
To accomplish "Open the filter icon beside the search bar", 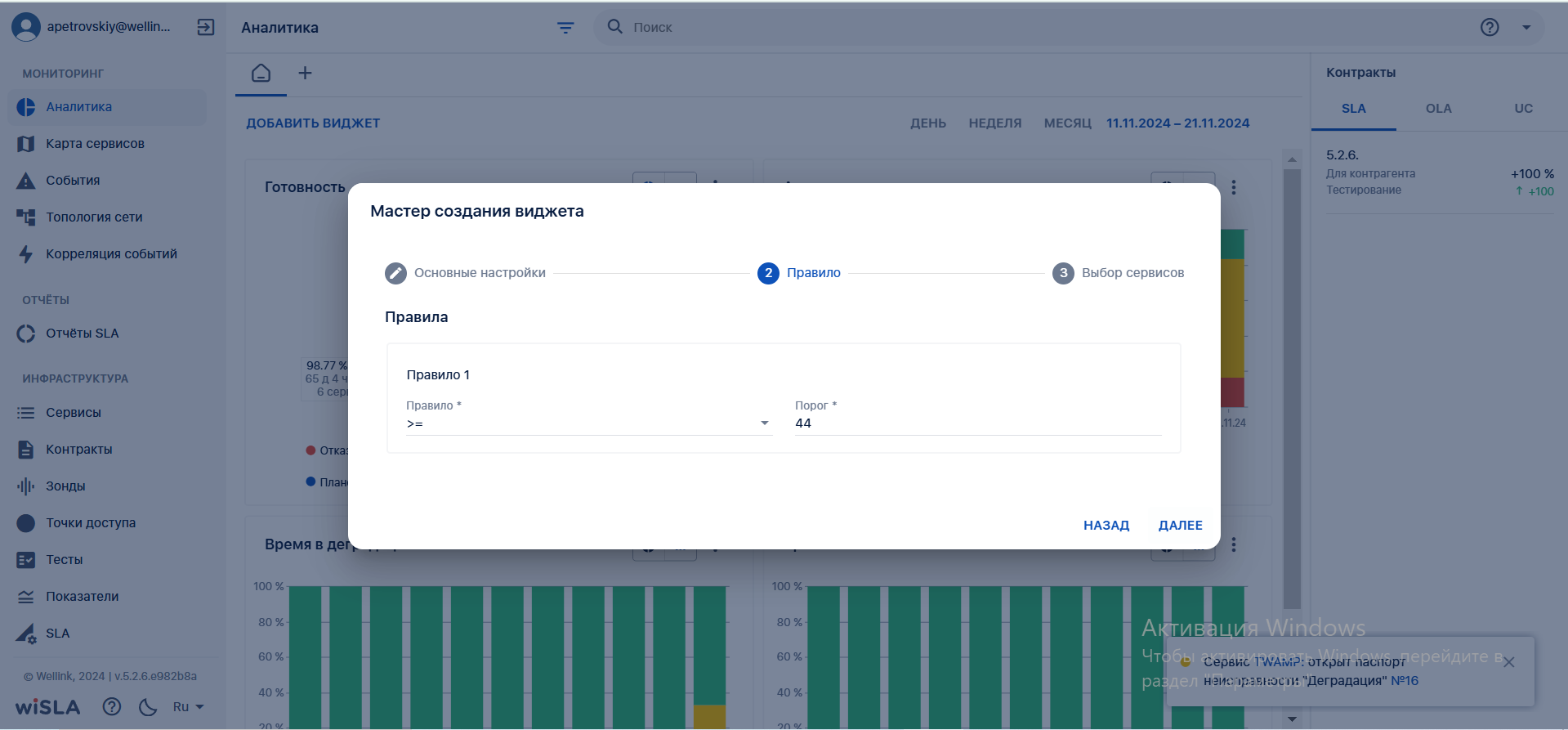I will pos(565,28).
